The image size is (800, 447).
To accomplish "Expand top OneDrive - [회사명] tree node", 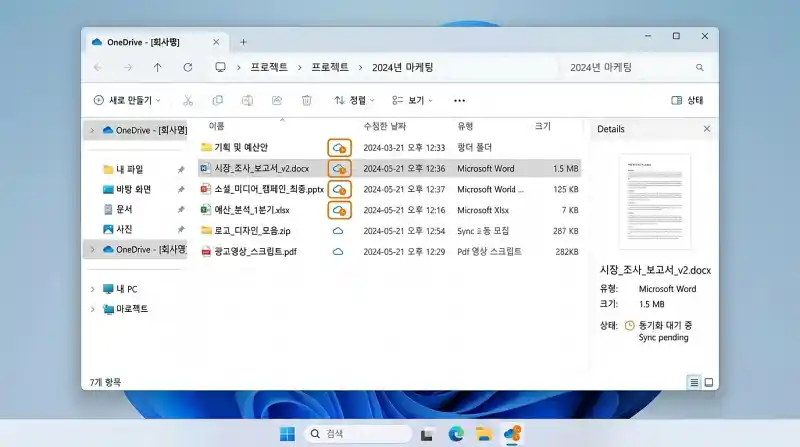I will pos(92,131).
